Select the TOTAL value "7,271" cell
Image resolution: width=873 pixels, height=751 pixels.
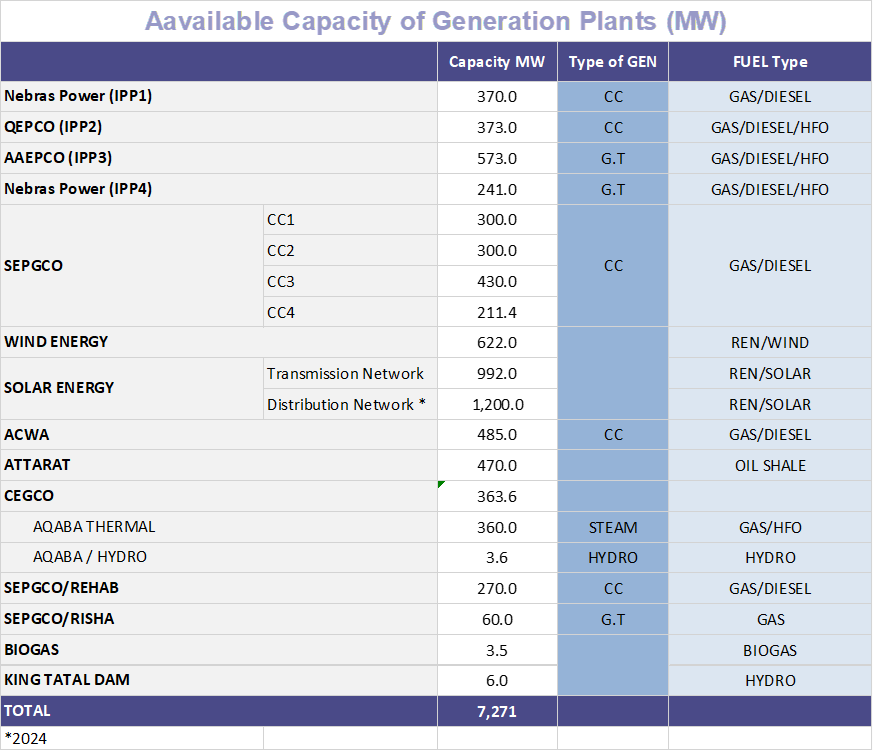[x=497, y=711]
